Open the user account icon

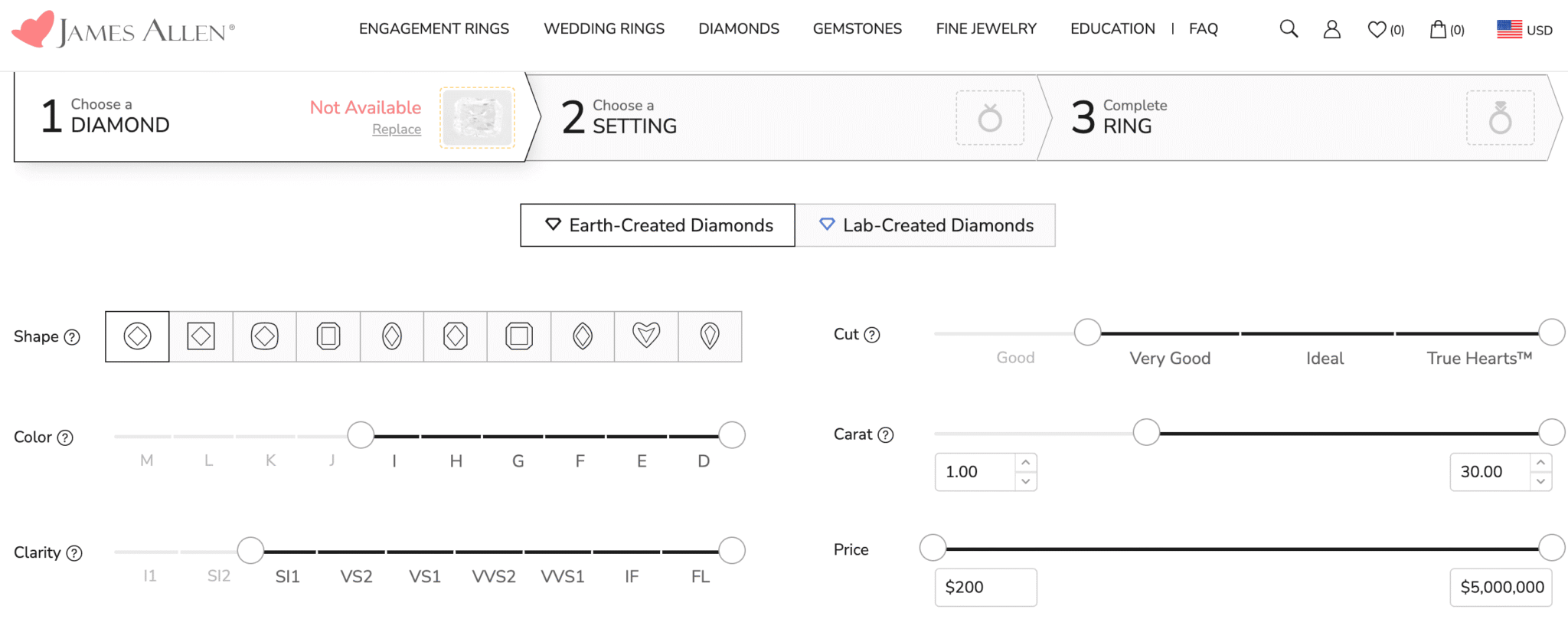(x=1332, y=29)
